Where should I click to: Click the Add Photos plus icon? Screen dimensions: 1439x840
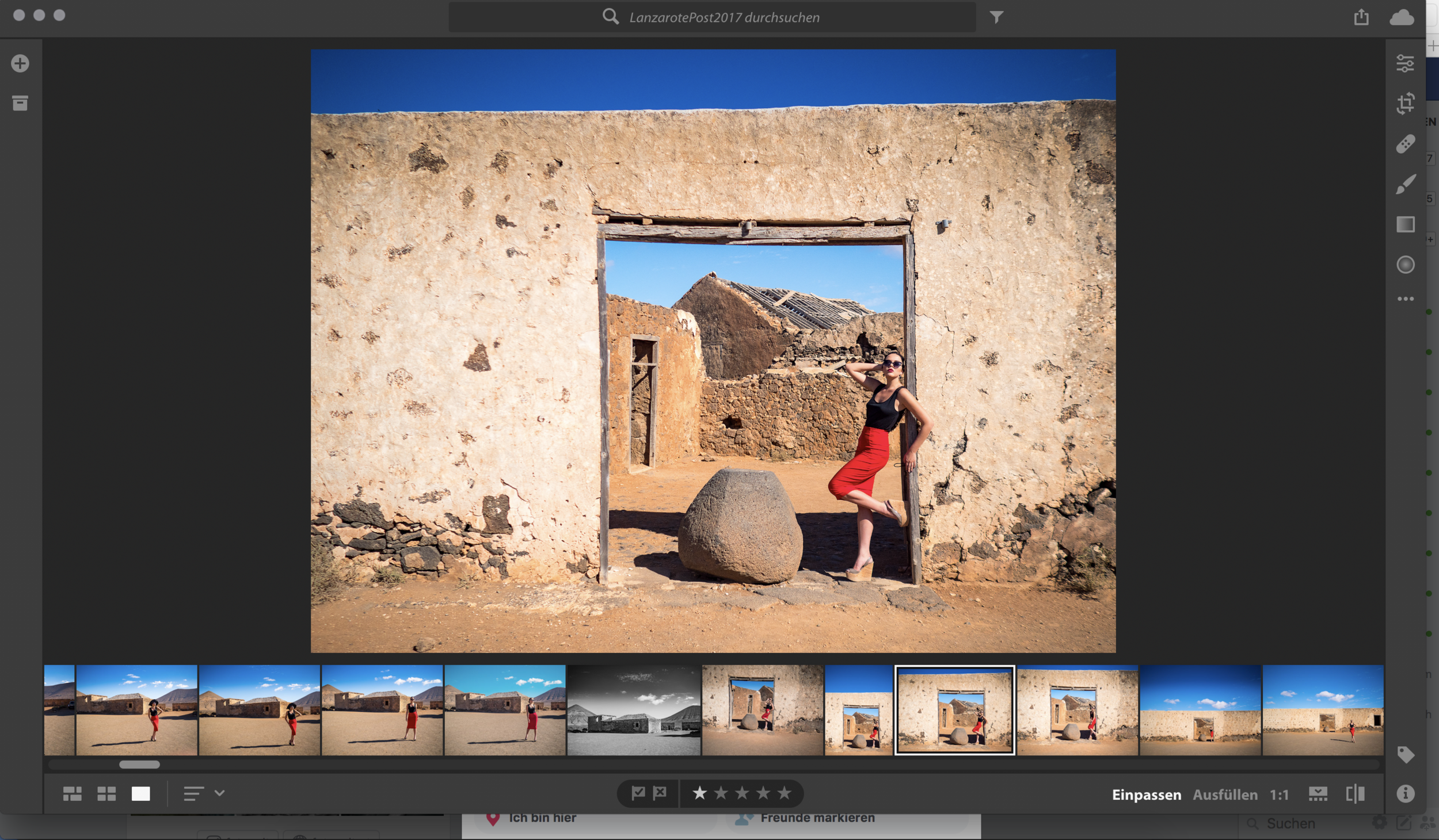coord(20,63)
